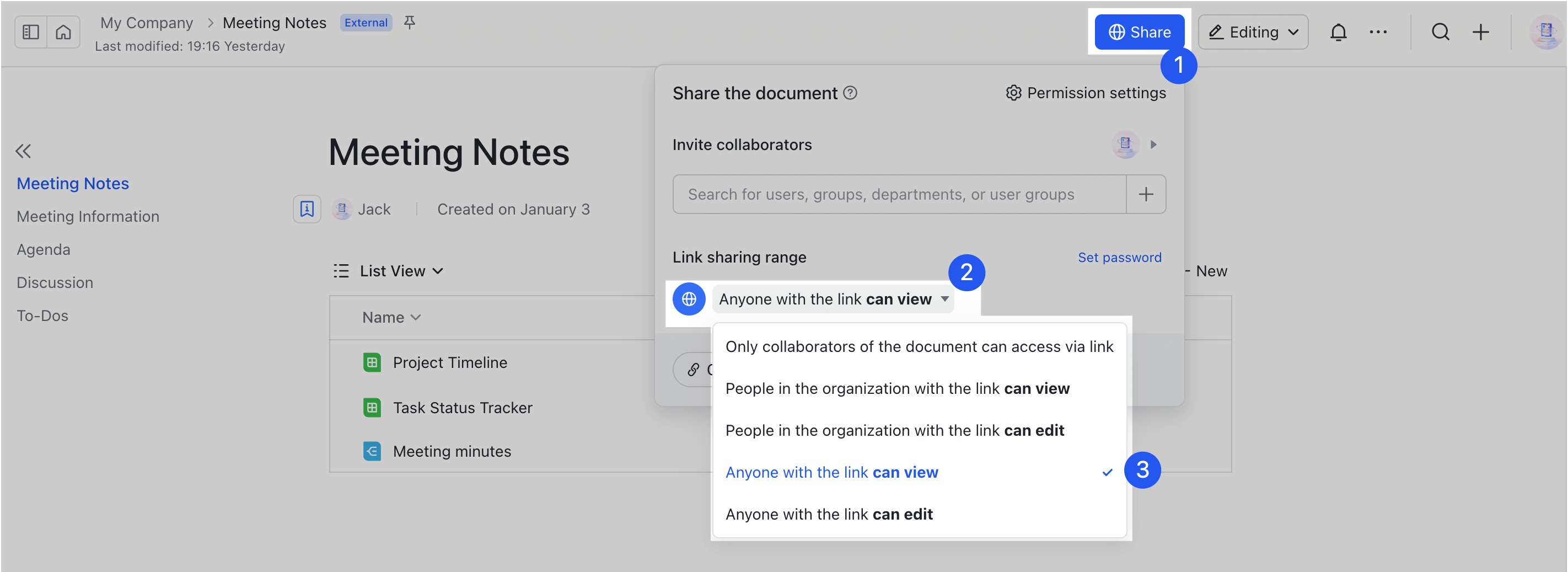Click the more options ellipsis icon

pyautogui.click(x=1378, y=31)
